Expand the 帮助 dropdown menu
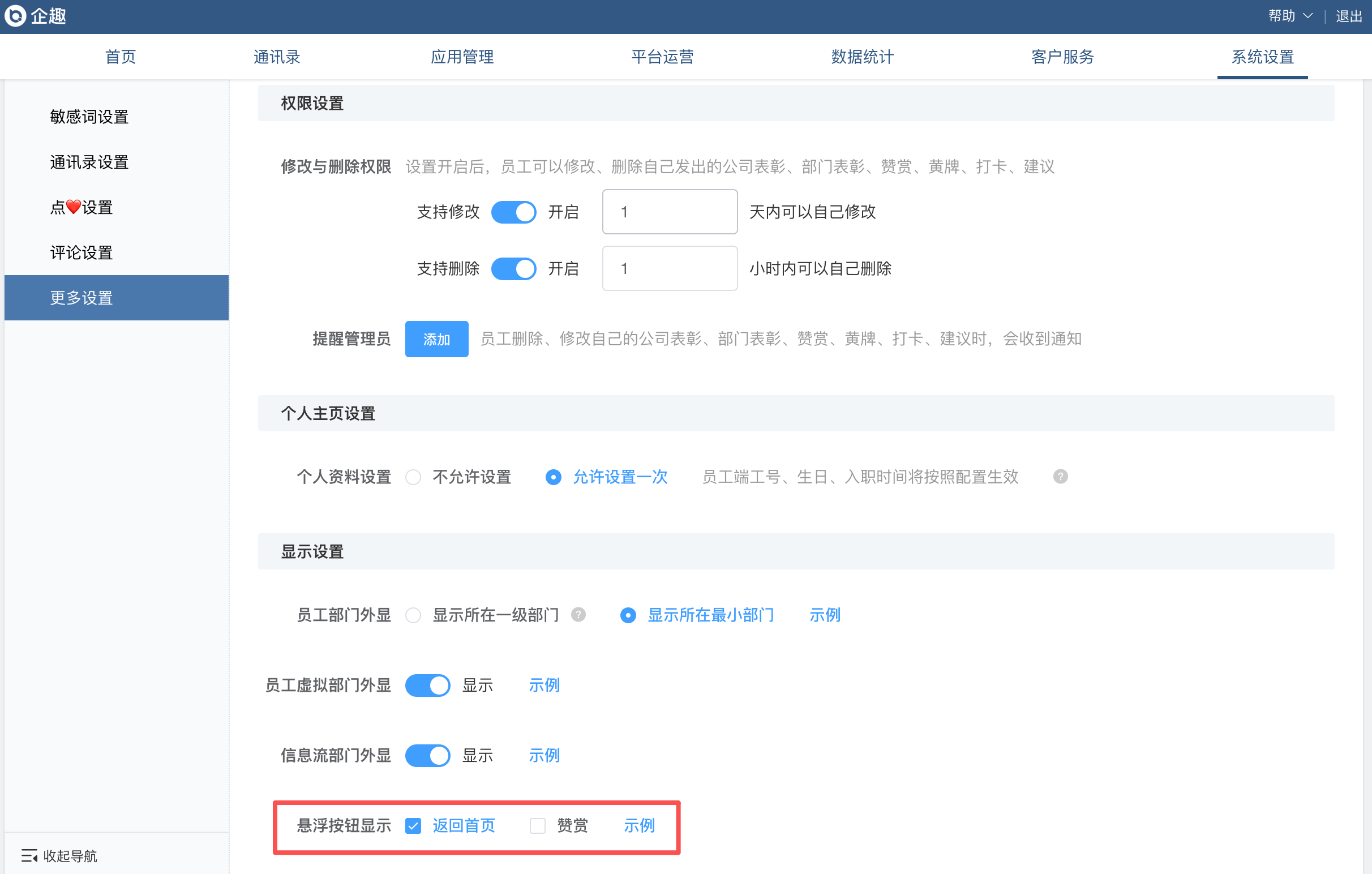The height and width of the screenshot is (874, 1372). click(1290, 16)
